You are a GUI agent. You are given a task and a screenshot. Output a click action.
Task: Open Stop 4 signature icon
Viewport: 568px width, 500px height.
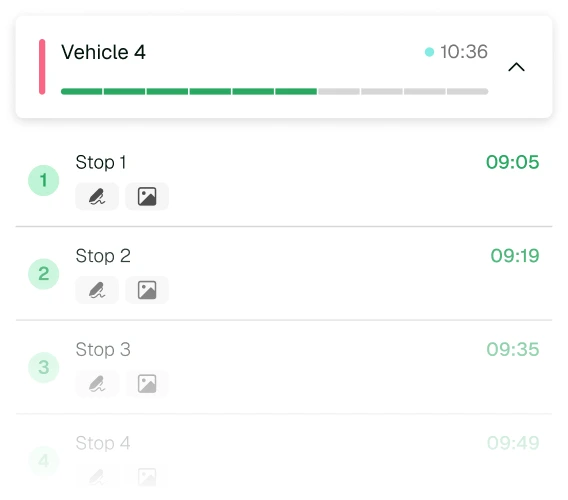[97, 477]
